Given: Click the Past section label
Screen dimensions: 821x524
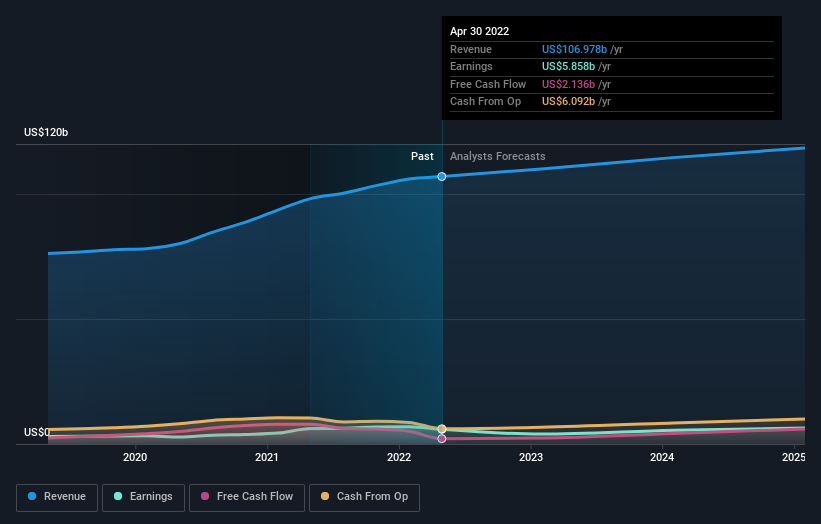Looking at the screenshot, I should point(422,156).
